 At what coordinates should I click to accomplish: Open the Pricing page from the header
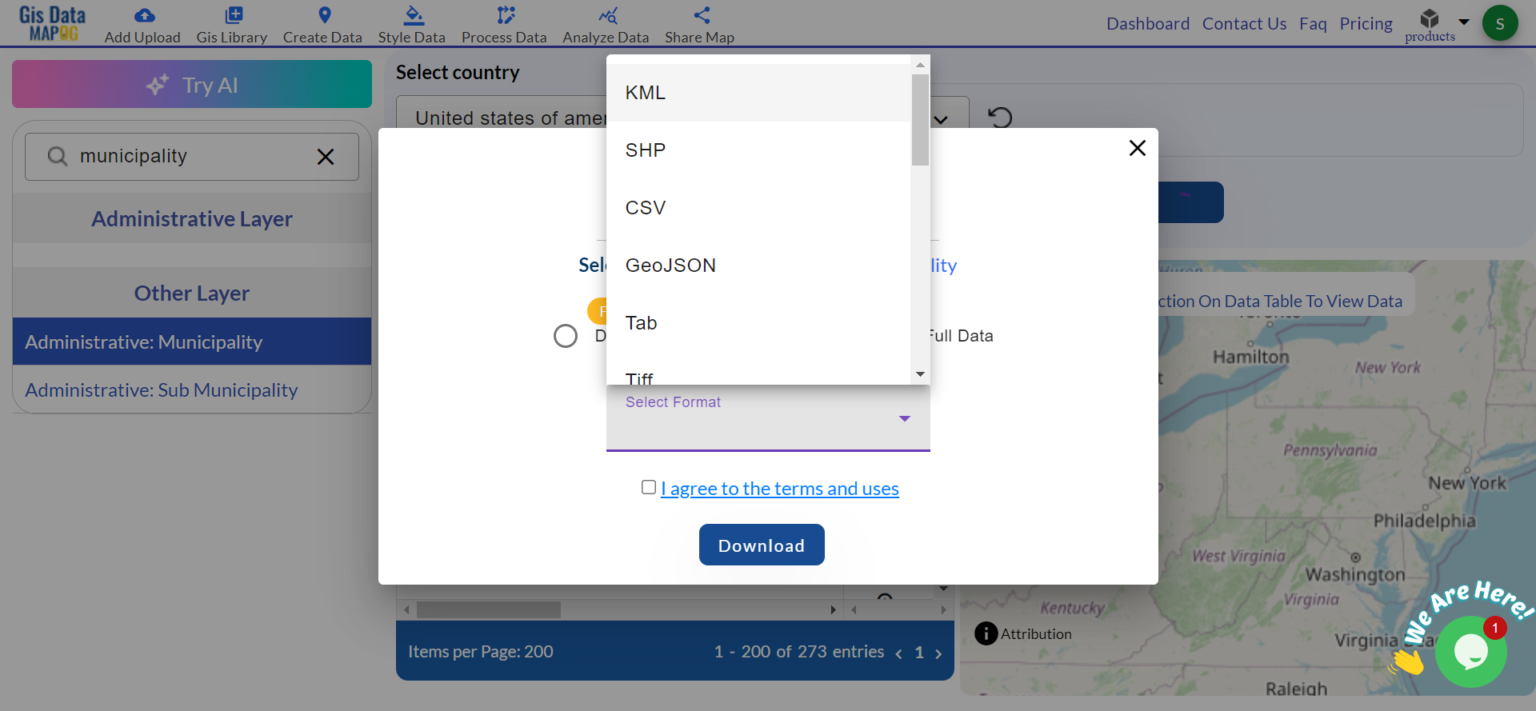point(1366,23)
